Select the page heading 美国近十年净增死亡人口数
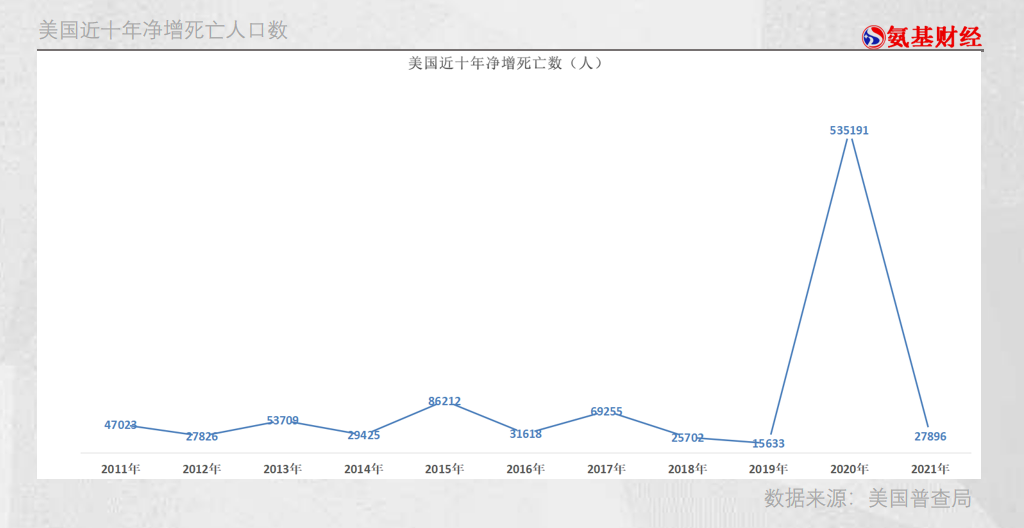This screenshot has height=528, width=1024. tap(163, 30)
